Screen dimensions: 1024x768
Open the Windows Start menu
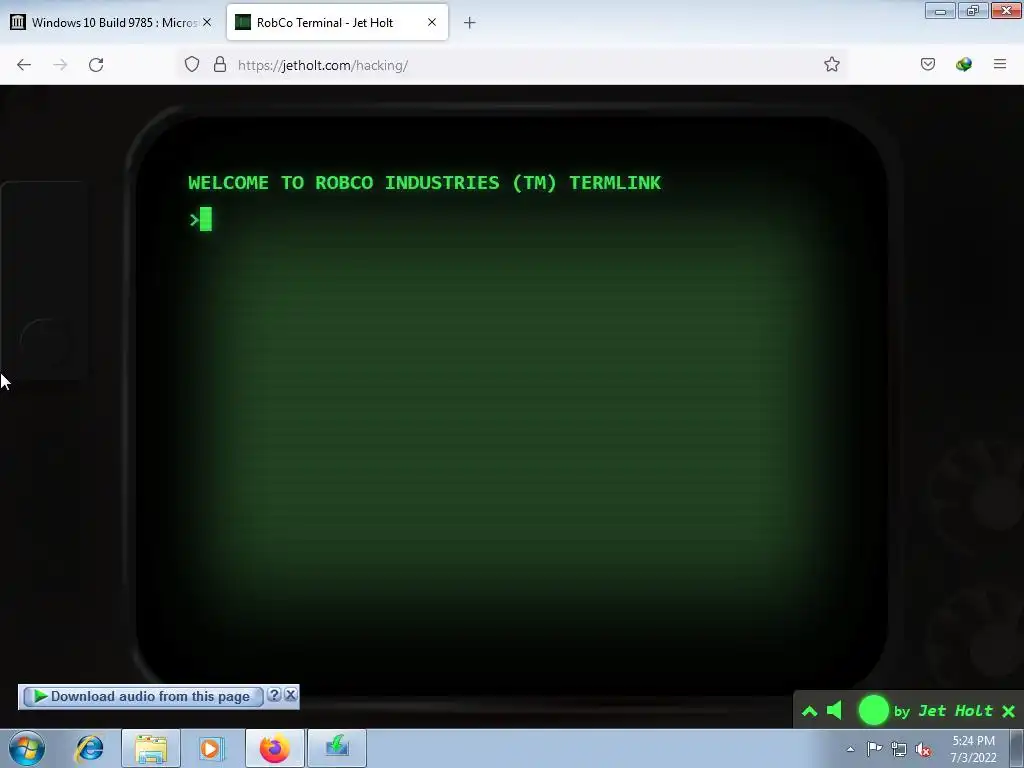point(27,748)
